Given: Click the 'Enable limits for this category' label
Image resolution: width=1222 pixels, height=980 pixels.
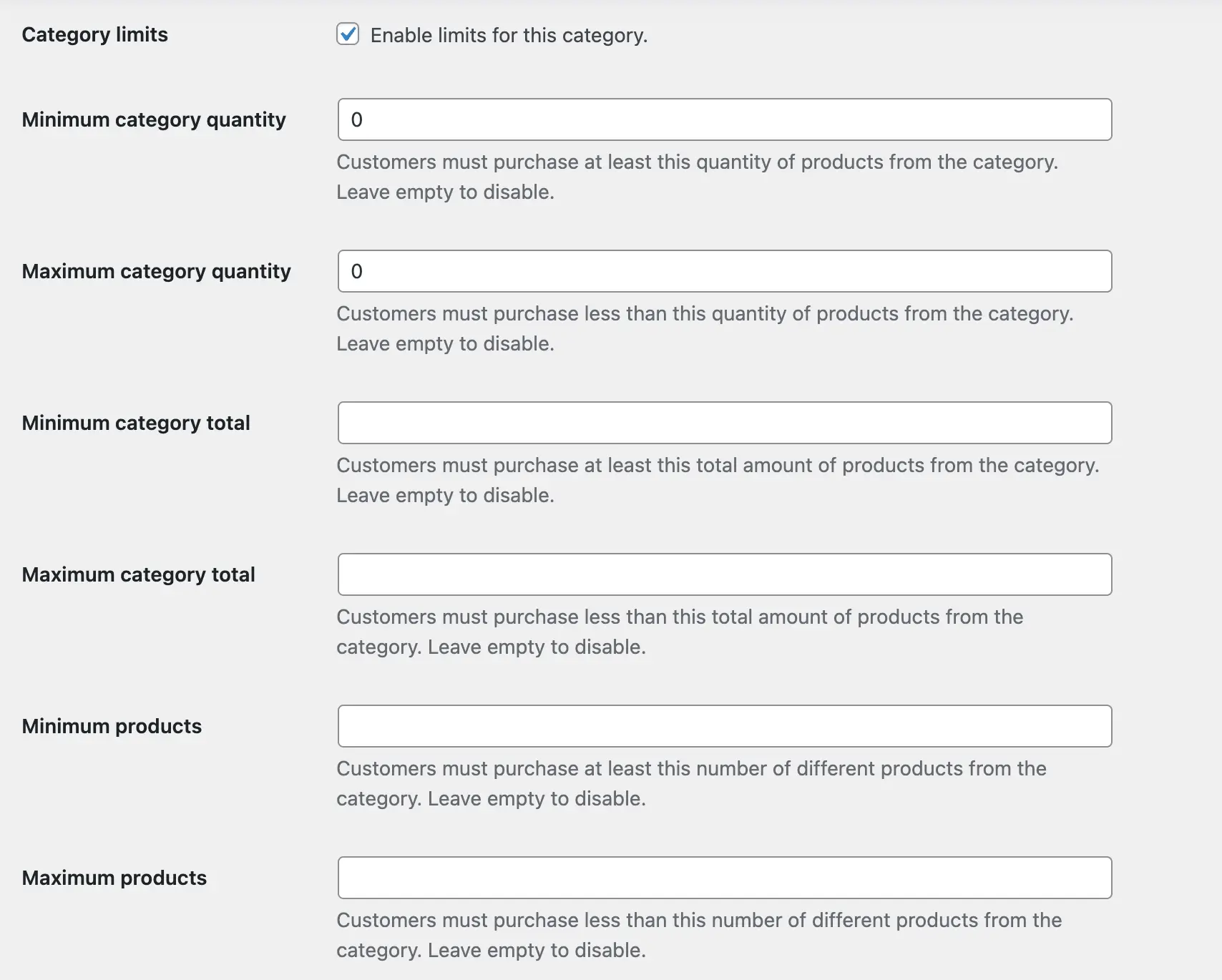Looking at the screenshot, I should (x=509, y=35).
